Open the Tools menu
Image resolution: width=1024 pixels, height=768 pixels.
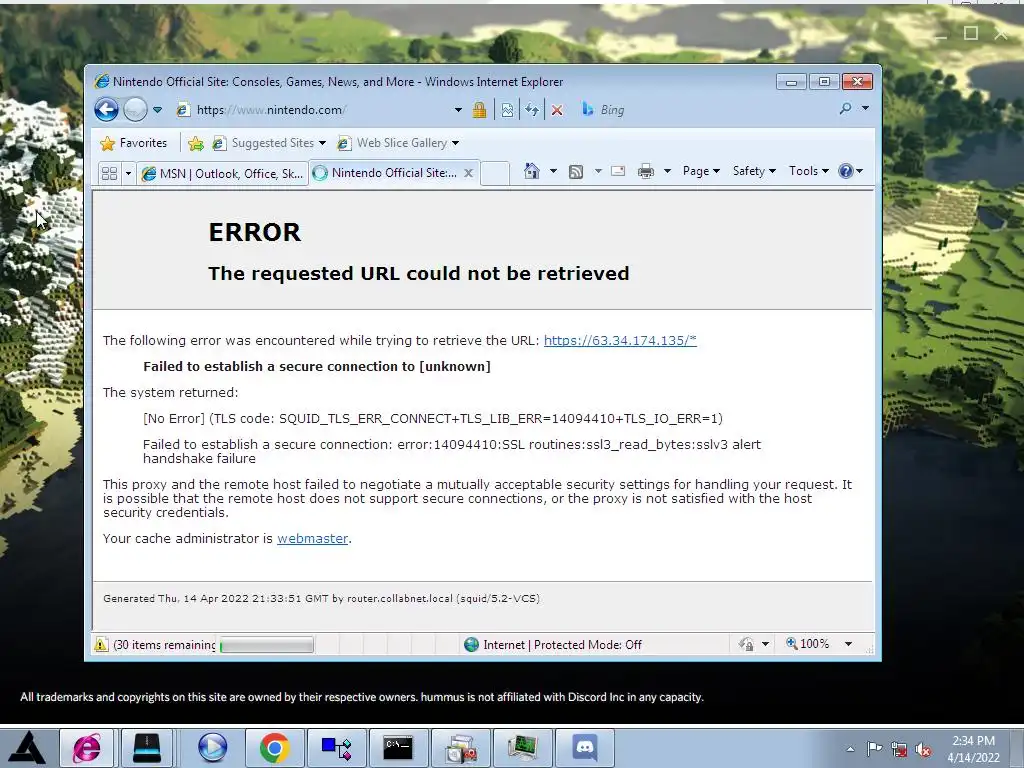808,171
